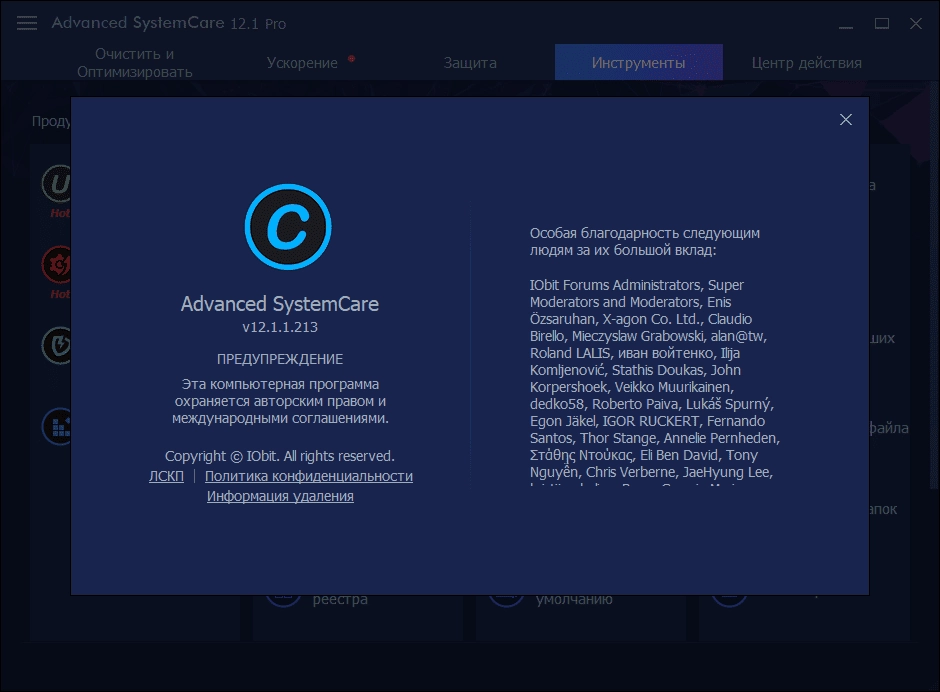Viewport: 940px width, 692px height.
Task: Switch to Очистить и Оптимизировать tab
Action: 135,62
